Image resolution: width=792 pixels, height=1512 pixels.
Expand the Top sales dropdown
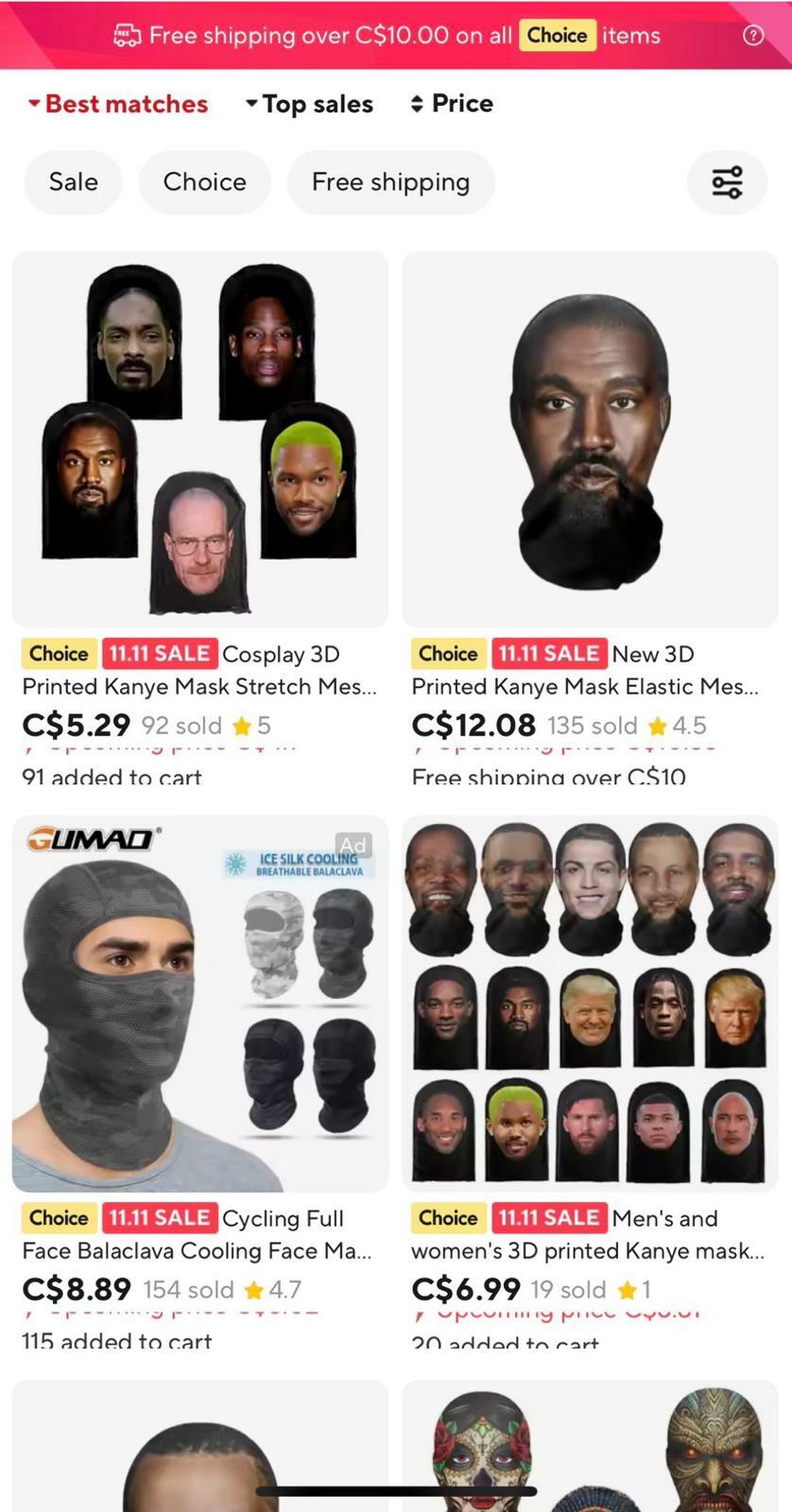[x=309, y=104]
